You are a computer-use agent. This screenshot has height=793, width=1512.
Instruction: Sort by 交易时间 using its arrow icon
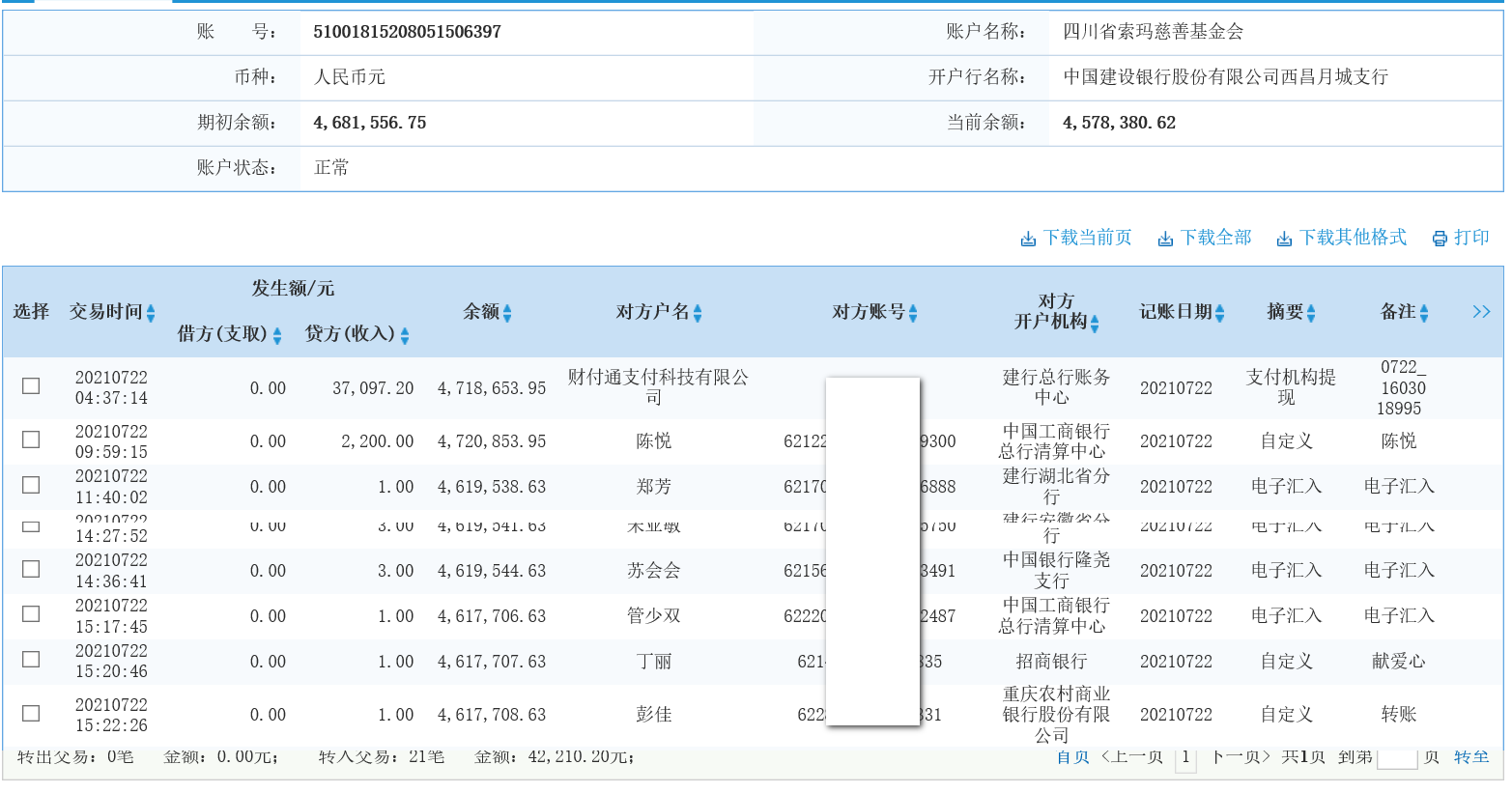[x=152, y=312]
